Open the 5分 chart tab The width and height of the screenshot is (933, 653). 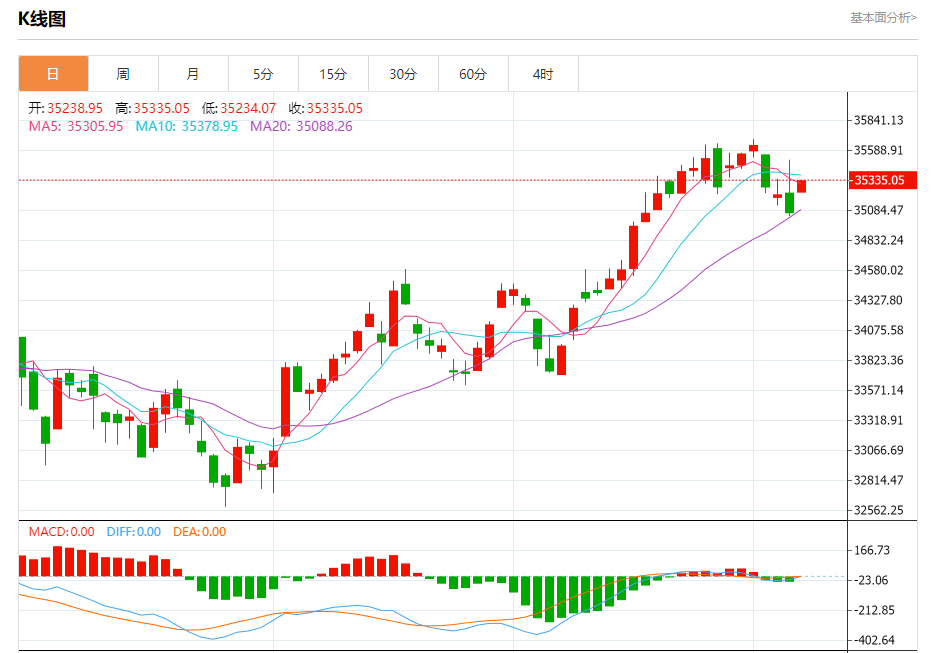[x=263, y=74]
